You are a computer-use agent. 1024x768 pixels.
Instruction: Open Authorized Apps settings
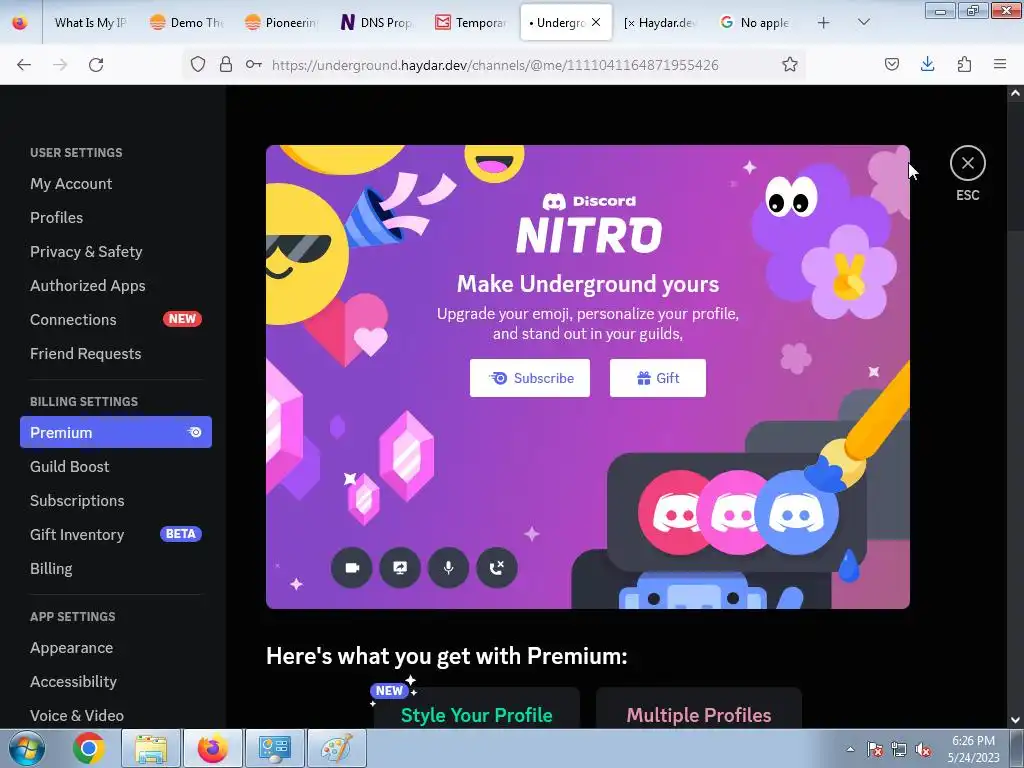tap(116, 285)
